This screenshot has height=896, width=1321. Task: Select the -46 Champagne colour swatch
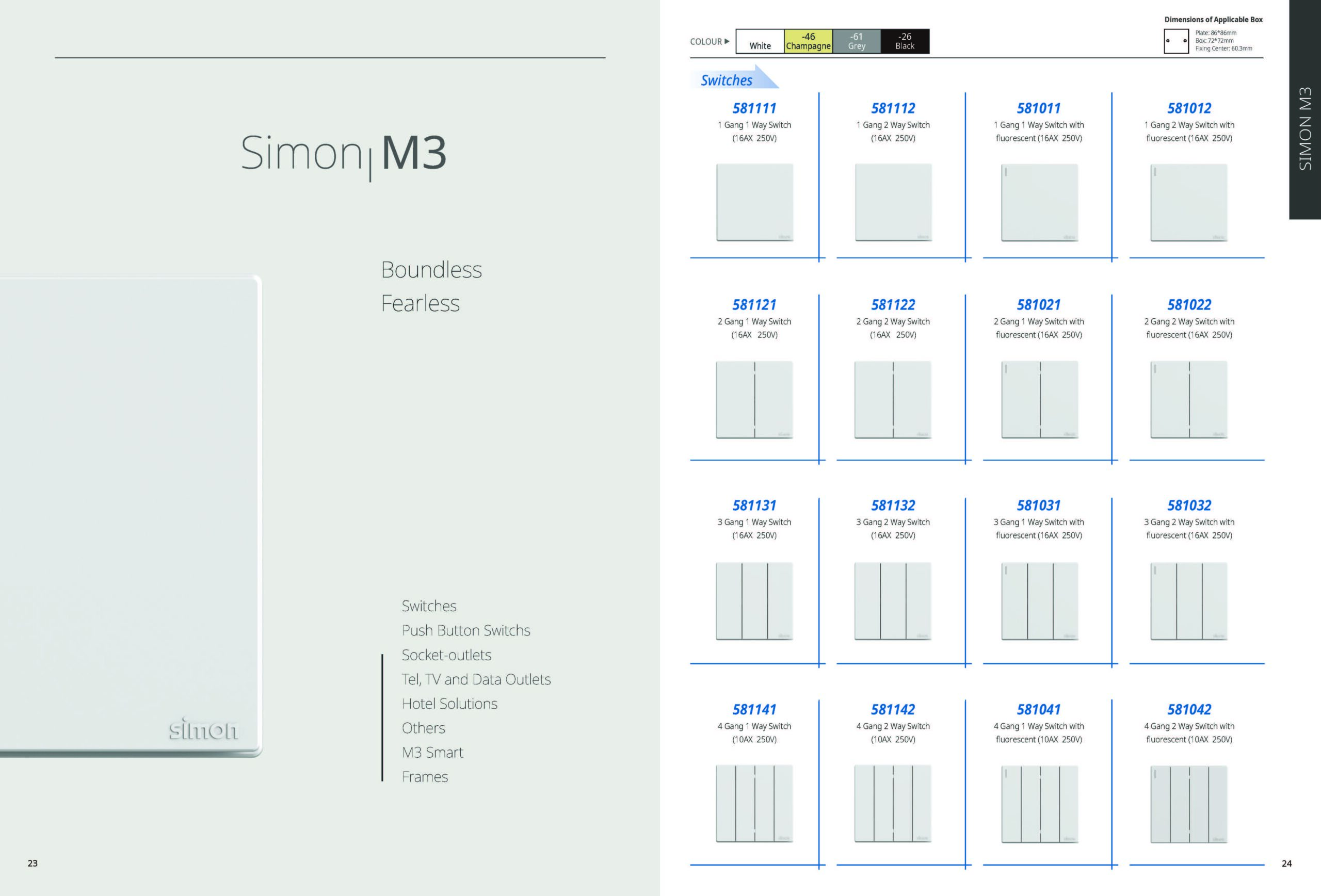(808, 41)
